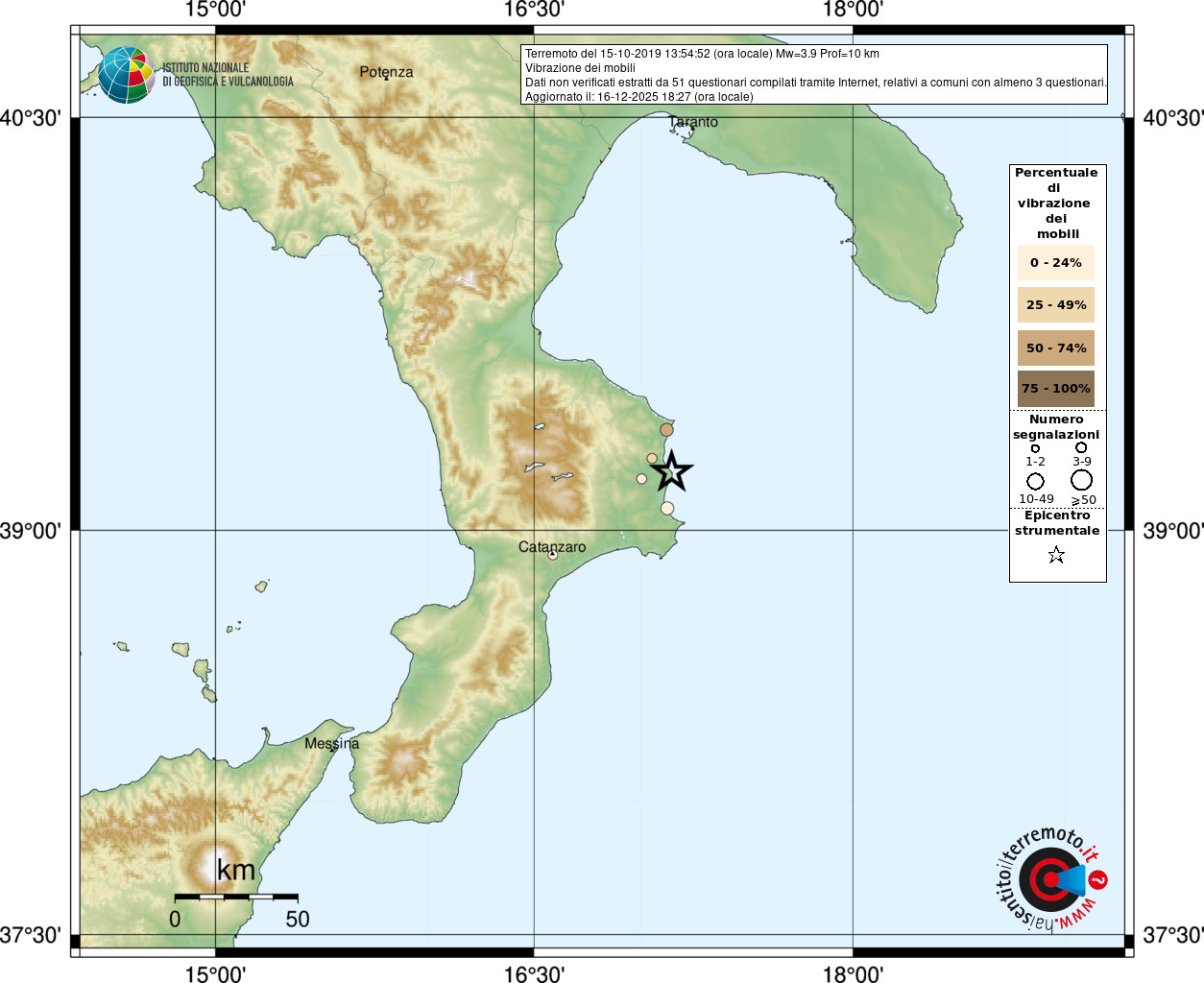Click the INGV globe logo

click(x=126, y=75)
